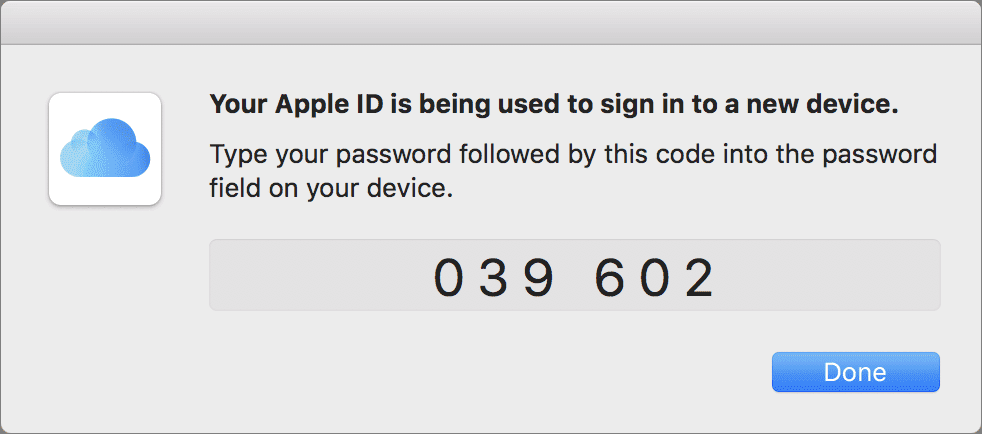Click 'field on your device' instruction line
The width and height of the screenshot is (982, 434).
click(x=331, y=188)
